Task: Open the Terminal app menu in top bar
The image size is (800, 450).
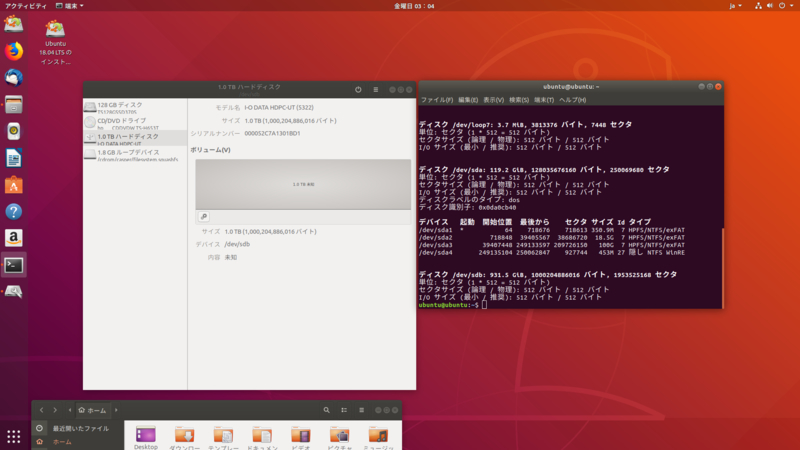Action: coord(69,6)
